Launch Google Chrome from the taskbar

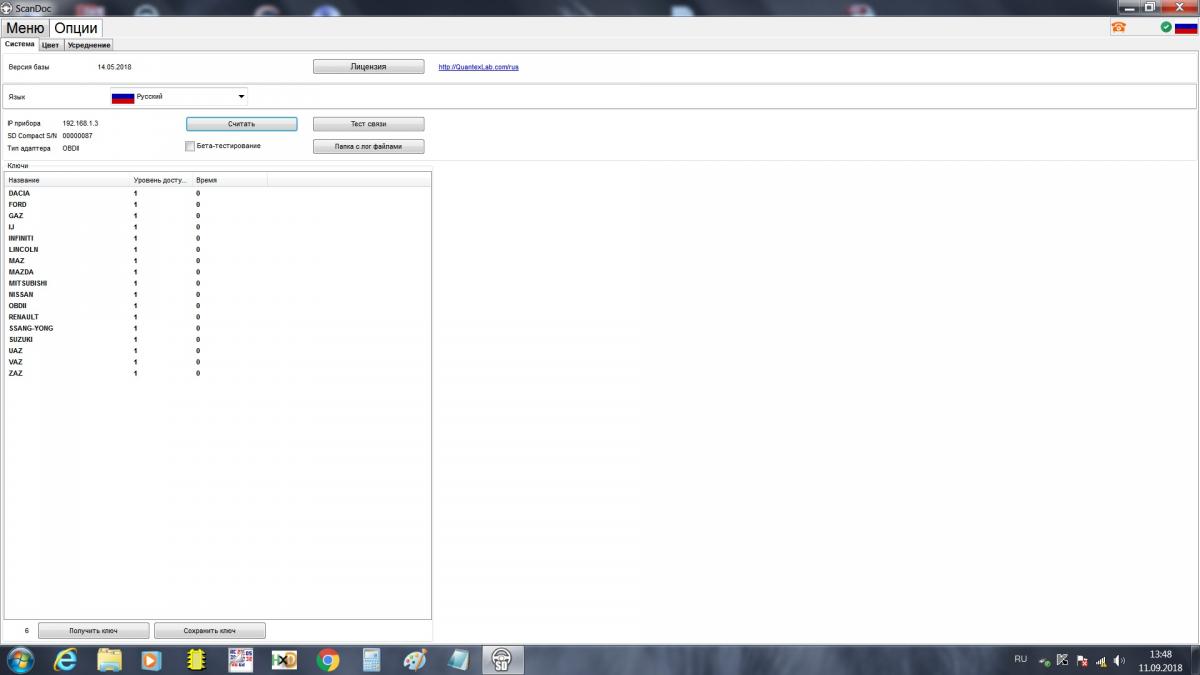coord(327,660)
